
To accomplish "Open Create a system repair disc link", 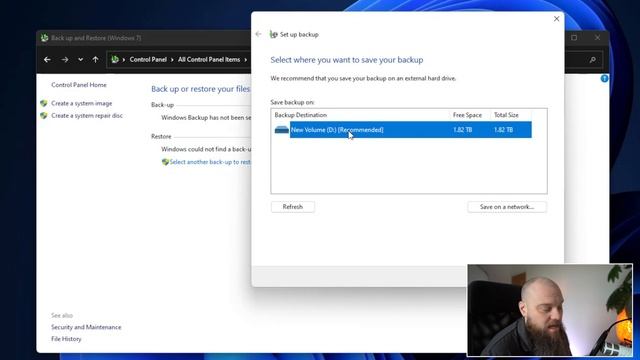I will [x=87, y=116].
